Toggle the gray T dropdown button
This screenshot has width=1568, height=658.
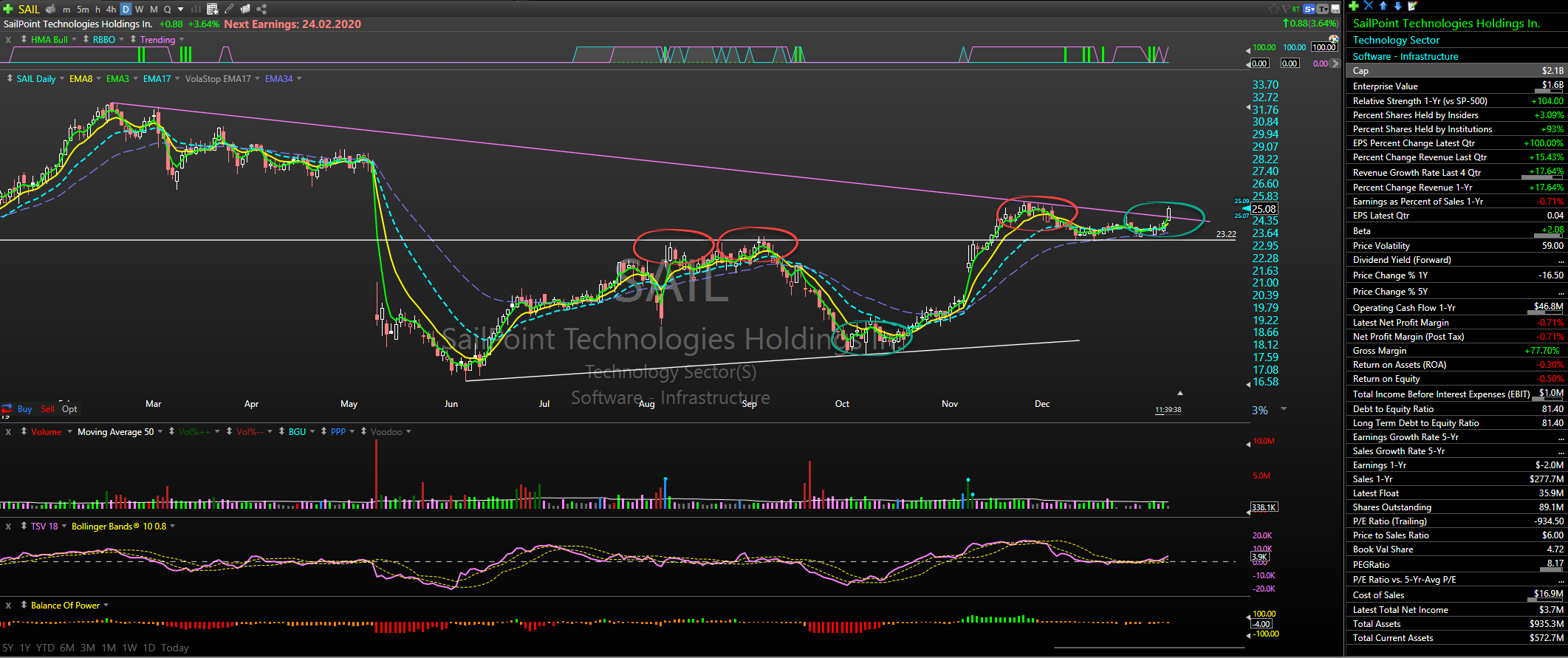coord(1322,9)
